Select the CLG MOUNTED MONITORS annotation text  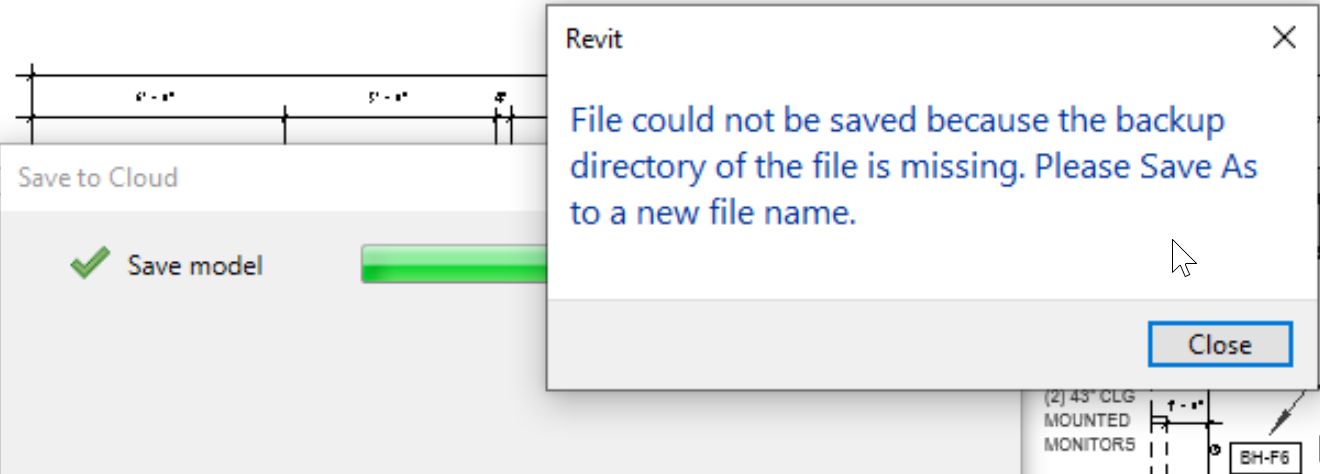point(1089,420)
